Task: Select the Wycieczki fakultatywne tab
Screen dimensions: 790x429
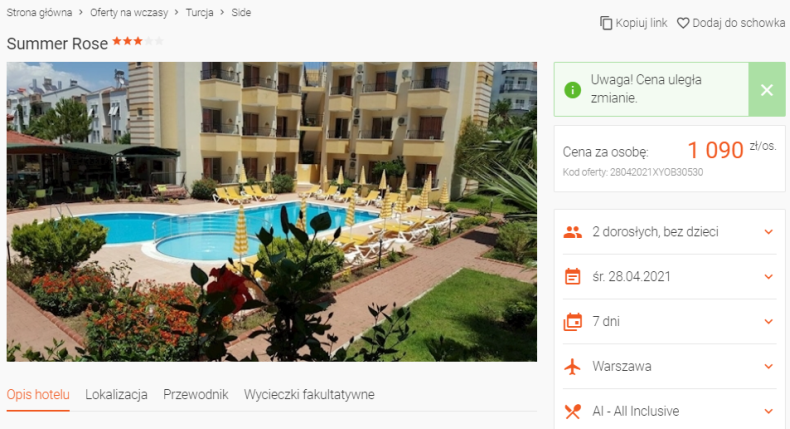Action: pyautogui.click(x=309, y=394)
